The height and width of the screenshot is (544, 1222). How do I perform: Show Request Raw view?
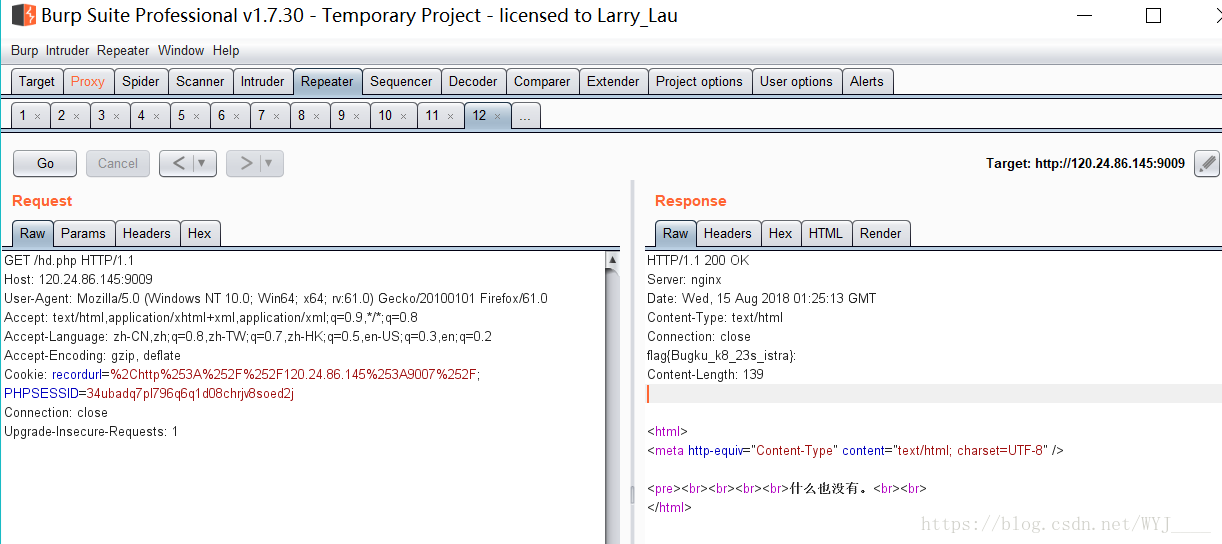pyautogui.click(x=33, y=233)
